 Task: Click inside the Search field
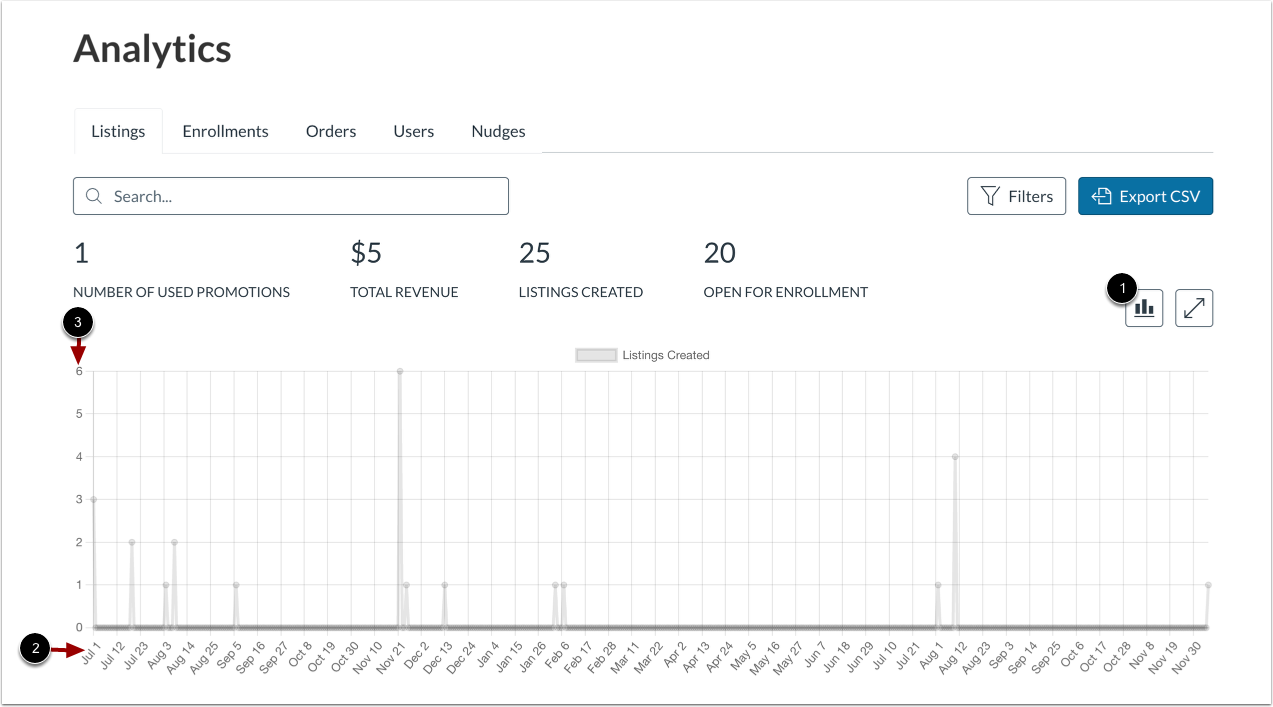[290, 196]
